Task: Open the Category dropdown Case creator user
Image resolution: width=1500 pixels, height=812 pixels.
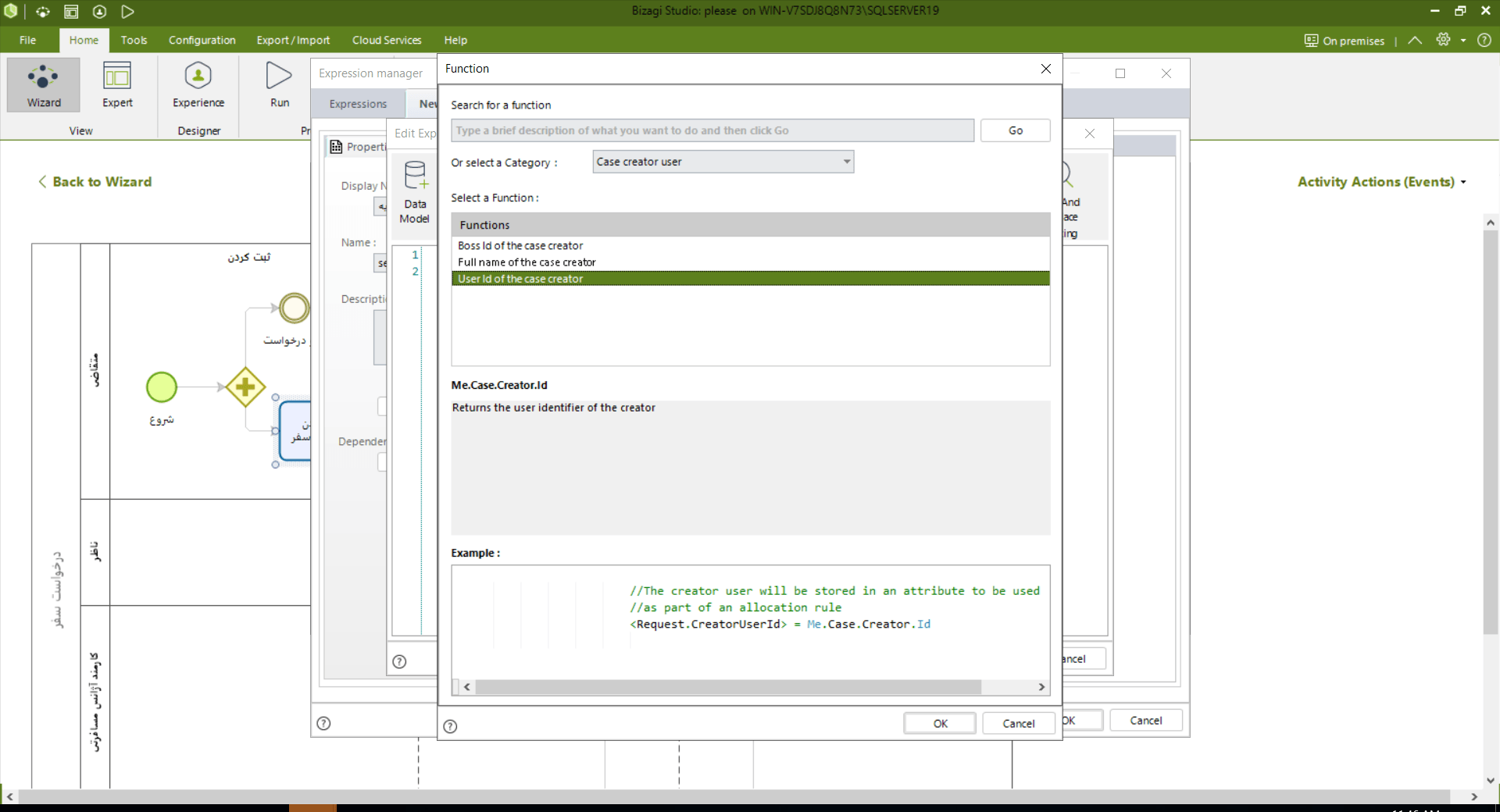Action: click(723, 162)
